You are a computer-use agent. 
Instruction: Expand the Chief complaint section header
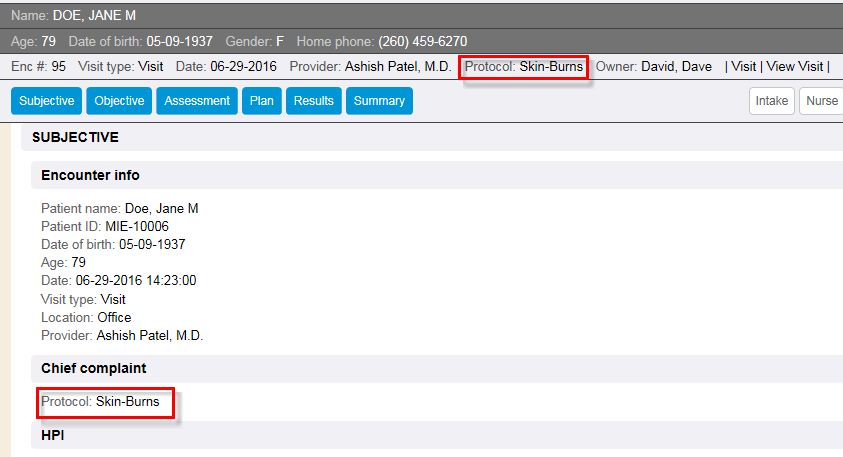93,369
